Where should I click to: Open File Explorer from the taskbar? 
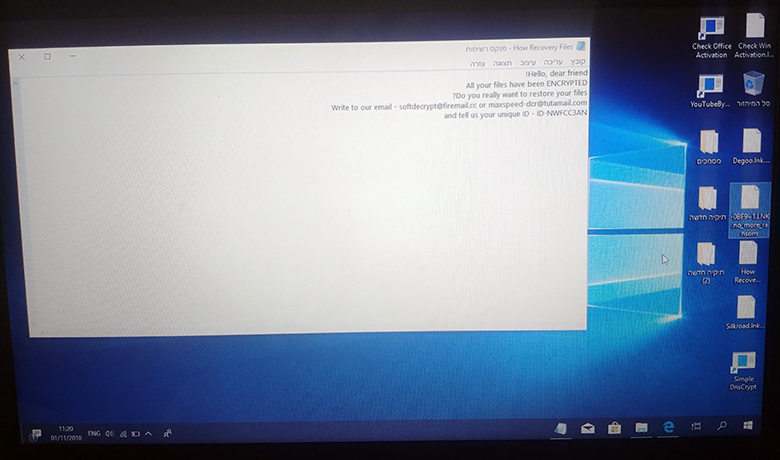641,428
